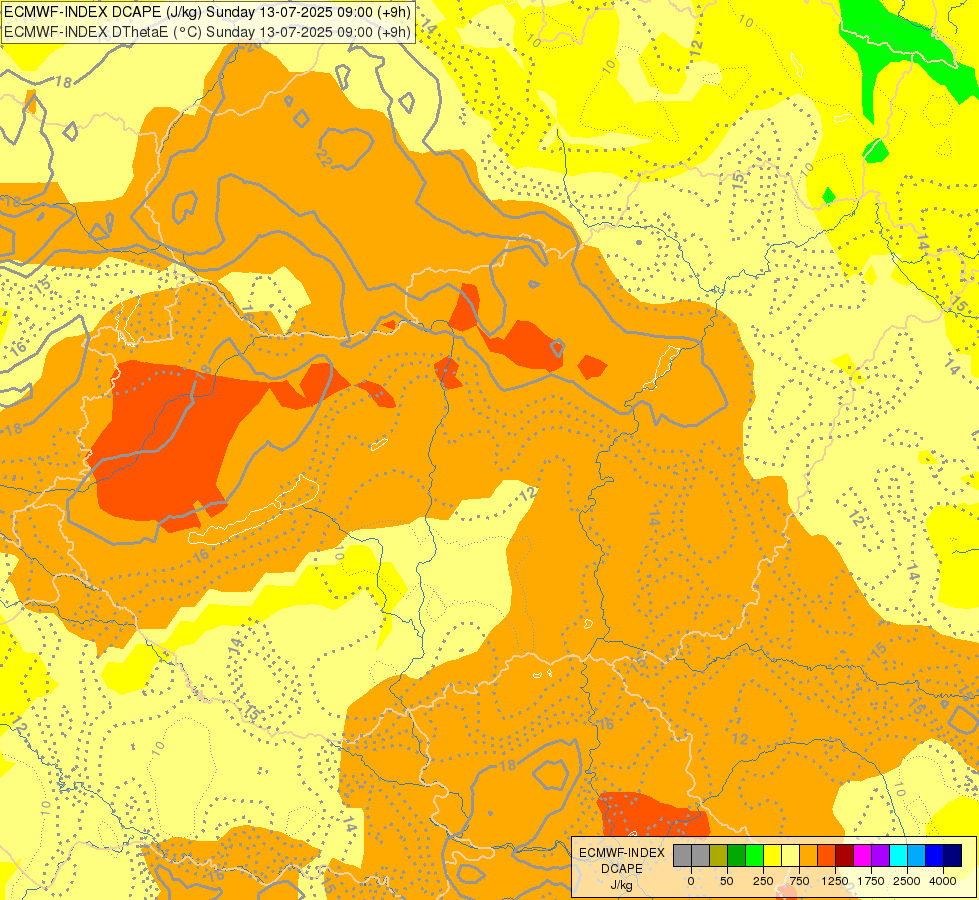The image size is (979, 900).
Task: Click the '750' legend value
Action: click(x=799, y=881)
